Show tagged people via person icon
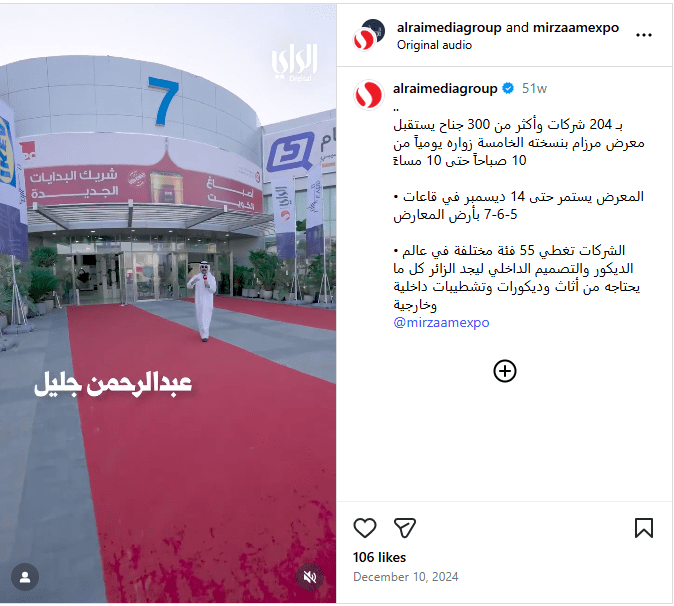Viewport: 674px width, 606px height. tap(25, 577)
